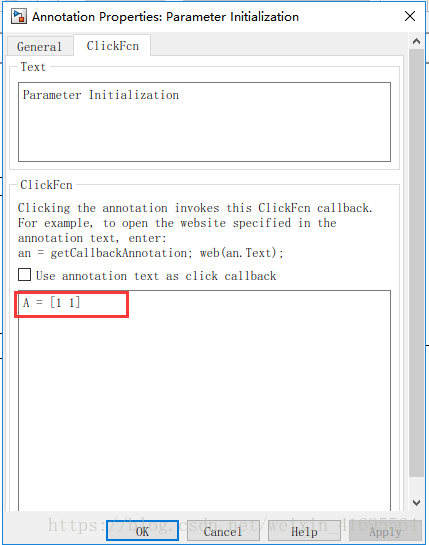Click the Use annotation text checkbox label

point(156,276)
